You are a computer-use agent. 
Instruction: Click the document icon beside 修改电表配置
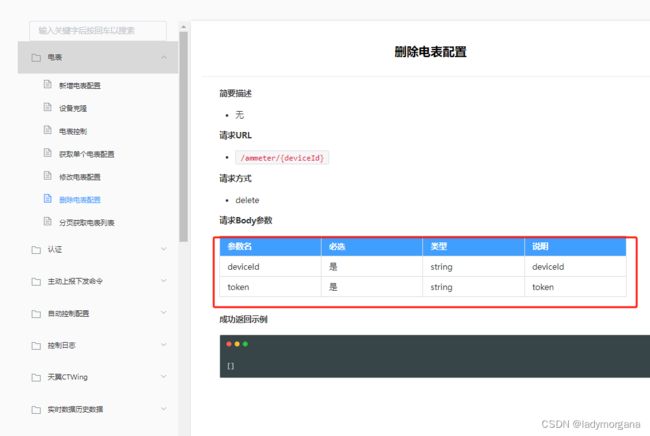48,176
